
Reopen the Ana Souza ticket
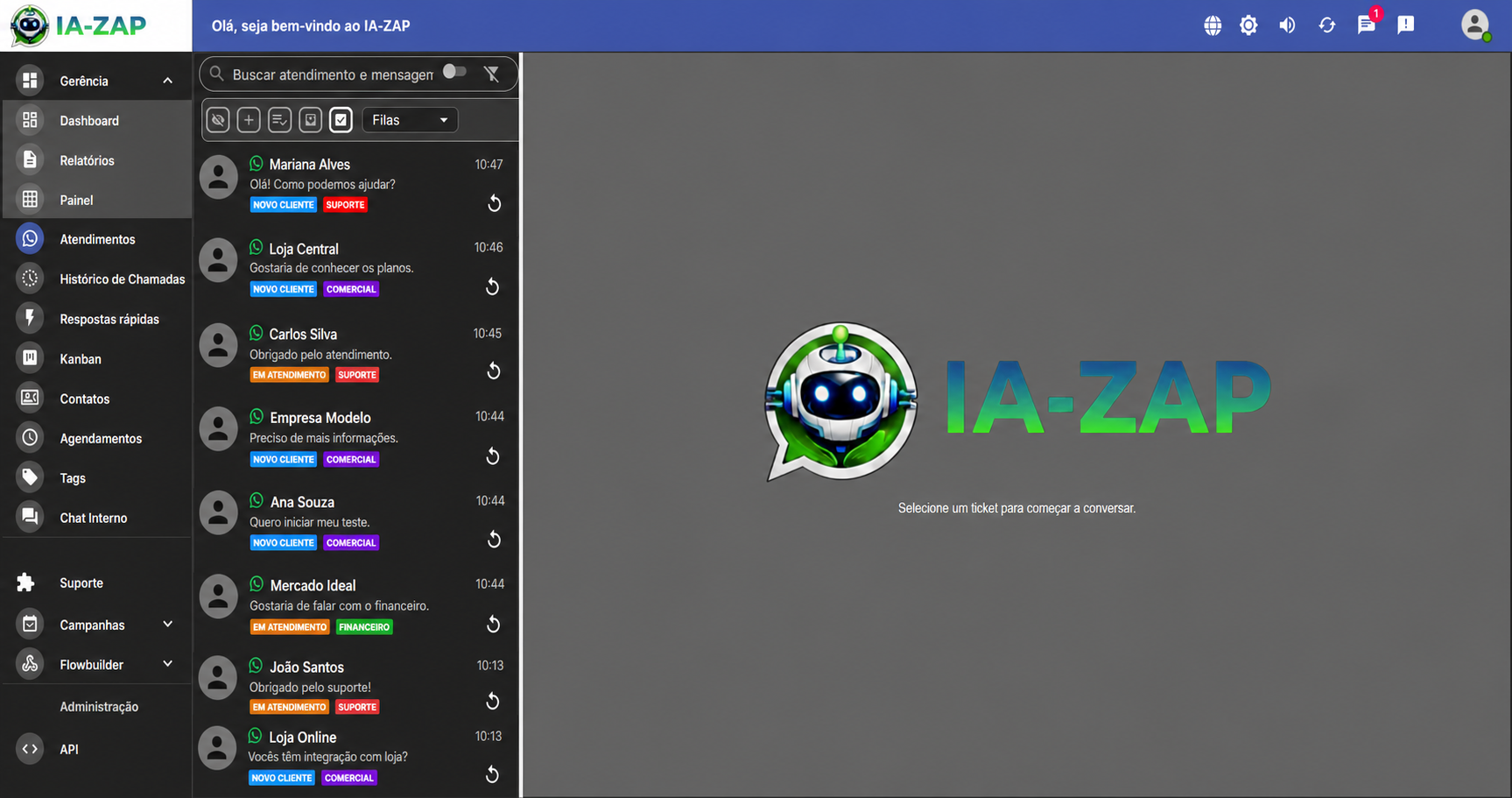click(x=494, y=540)
